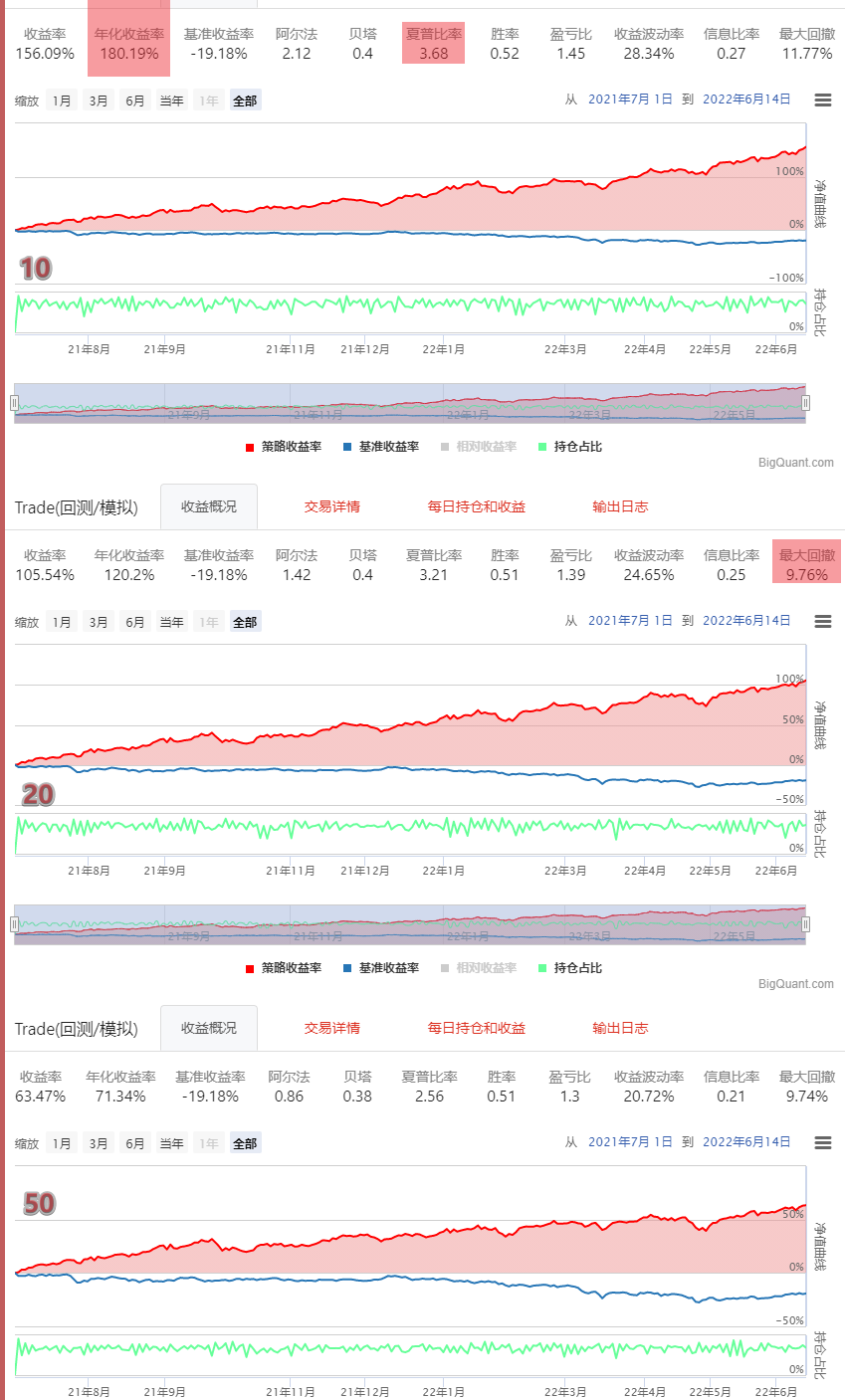This screenshot has height=1400, width=845.
Task: Edit start date 2021年7月1日 in first chart
Action: coord(630,100)
